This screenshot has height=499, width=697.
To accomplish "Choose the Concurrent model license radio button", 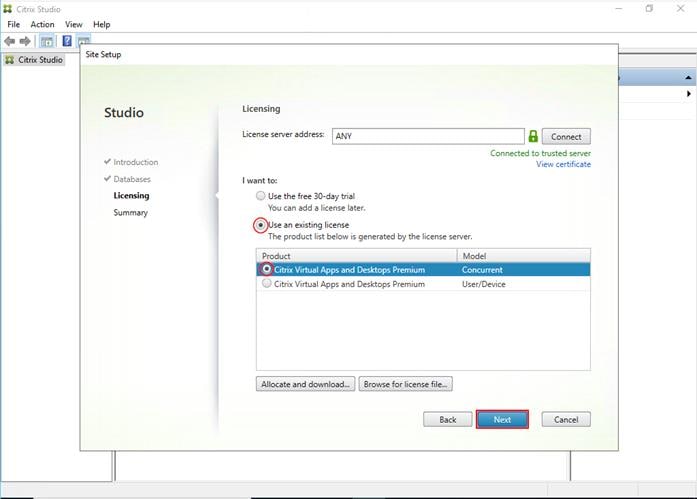I will click(x=266, y=269).
